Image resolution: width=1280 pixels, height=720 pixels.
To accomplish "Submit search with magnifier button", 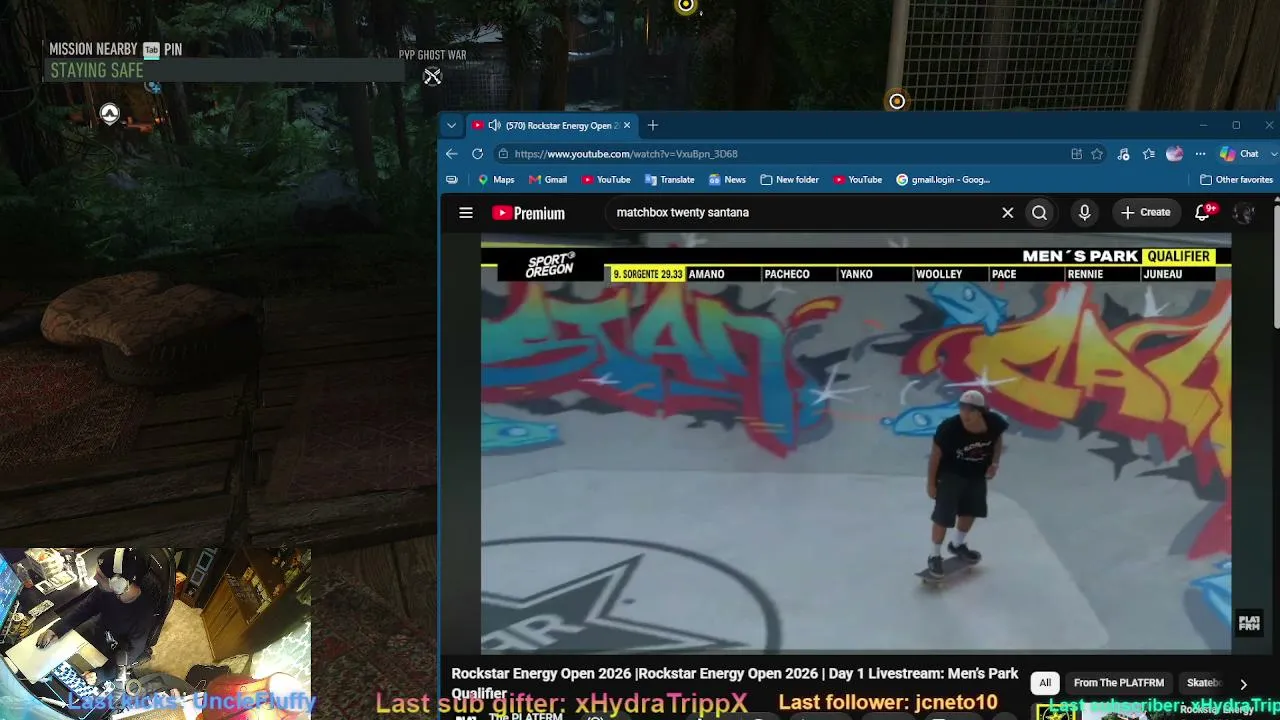I will [1040, 213].
